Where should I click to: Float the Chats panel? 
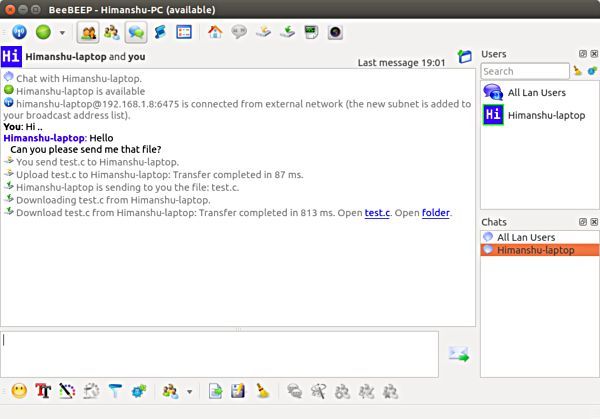pyautogui.click(x=582, y=222)
